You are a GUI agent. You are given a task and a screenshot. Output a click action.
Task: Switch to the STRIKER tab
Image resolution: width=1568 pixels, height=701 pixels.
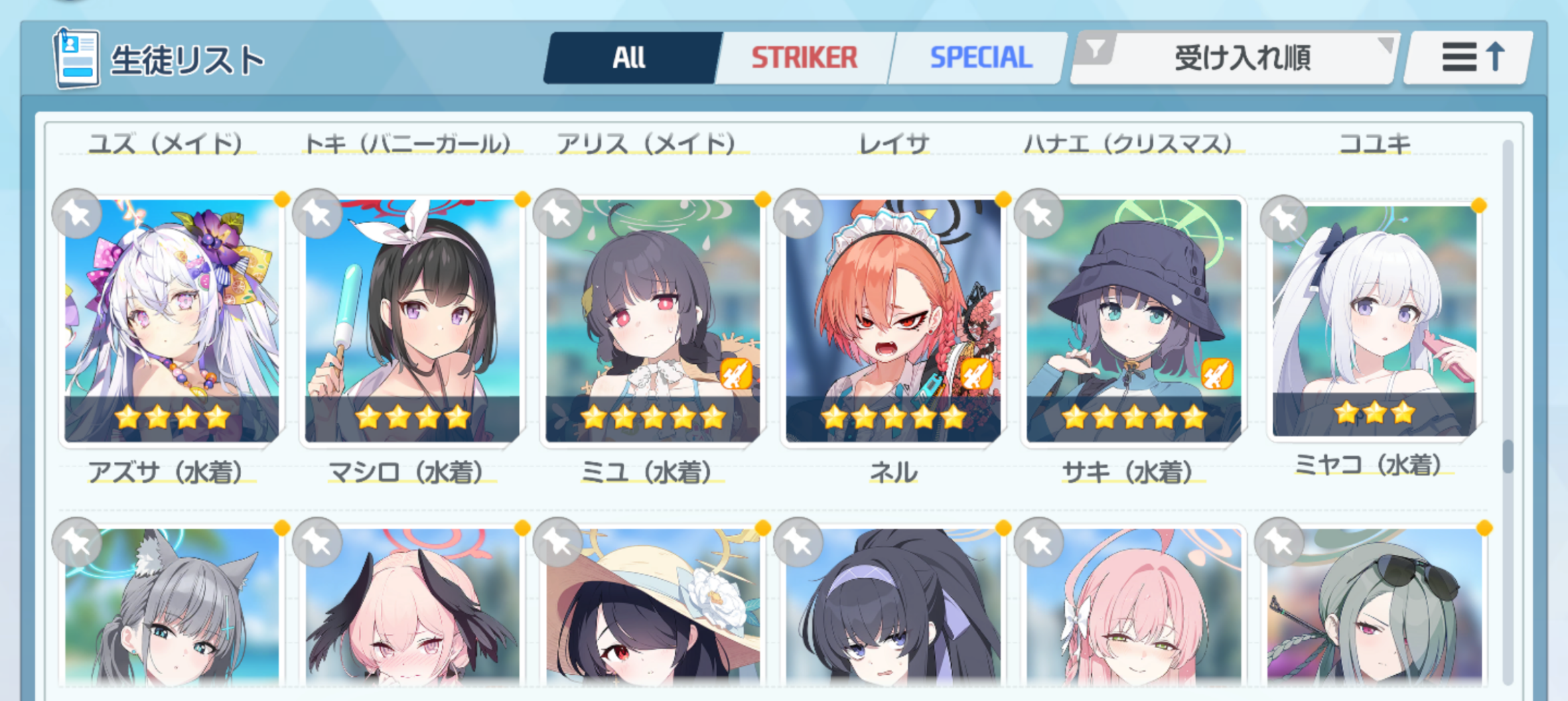pos(804,58)
